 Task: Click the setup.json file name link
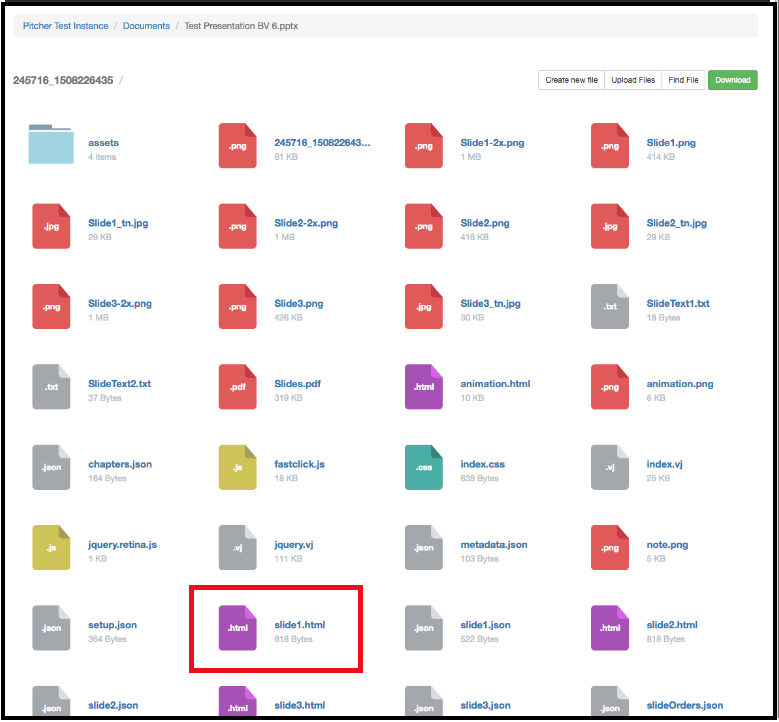pos(112,625)
